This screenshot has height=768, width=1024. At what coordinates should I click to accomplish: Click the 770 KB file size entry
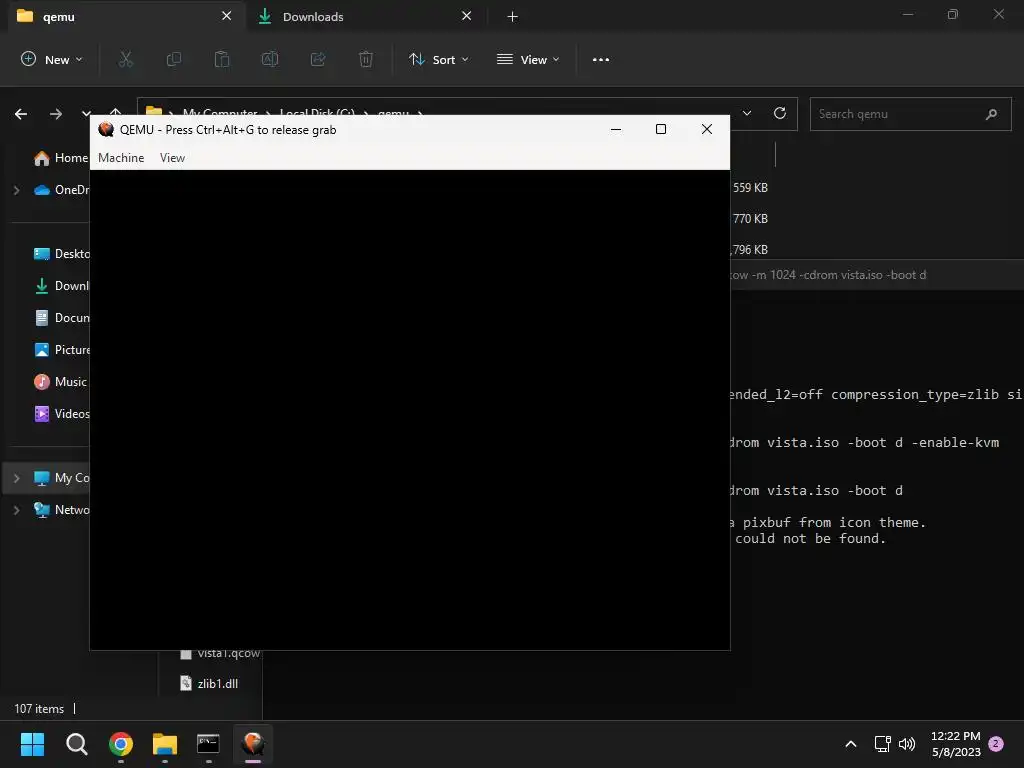[750, 219]
